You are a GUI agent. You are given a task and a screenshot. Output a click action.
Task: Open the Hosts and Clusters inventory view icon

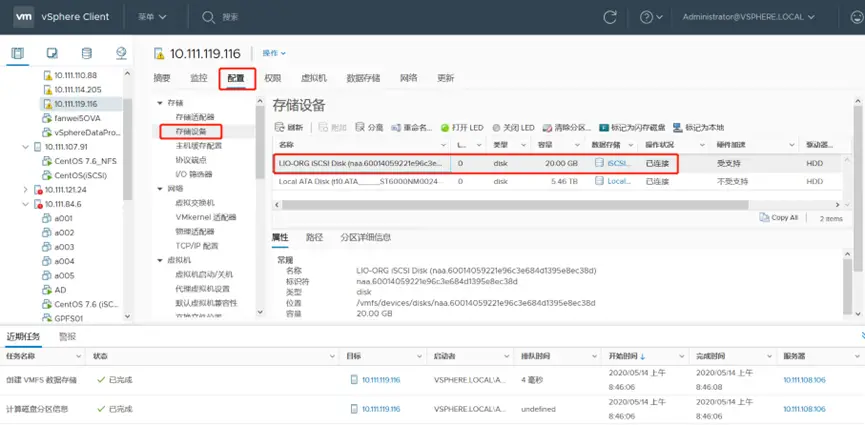[x=18, y=53]
